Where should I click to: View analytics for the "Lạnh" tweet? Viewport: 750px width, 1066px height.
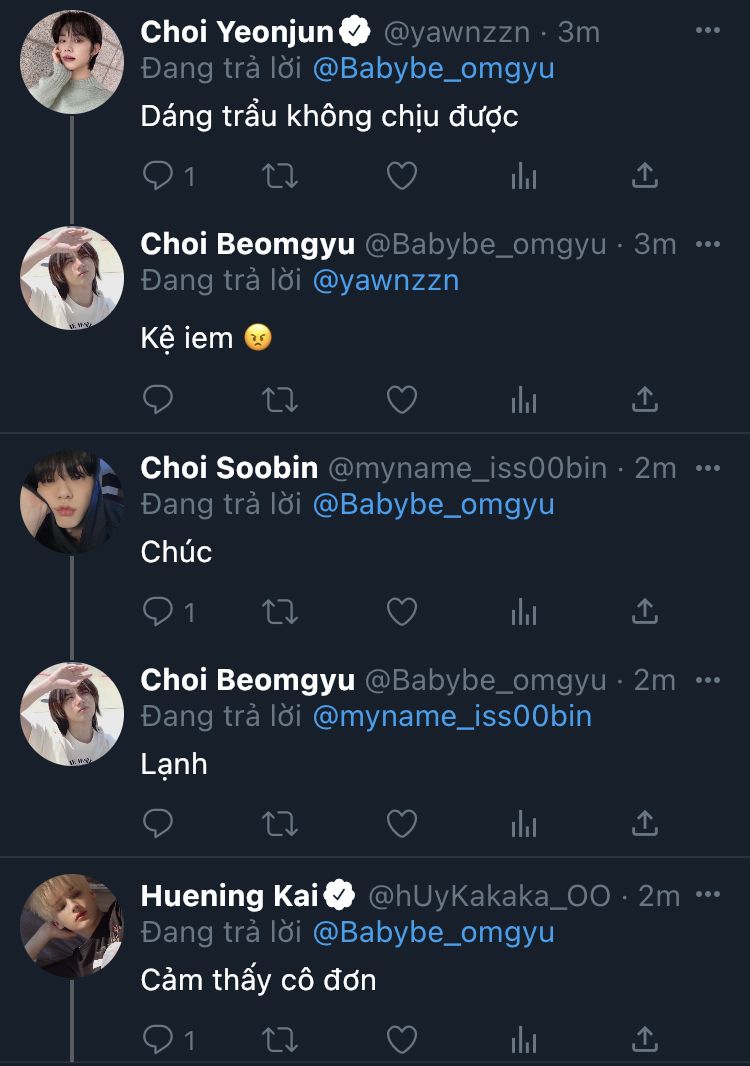click(524, 824)
